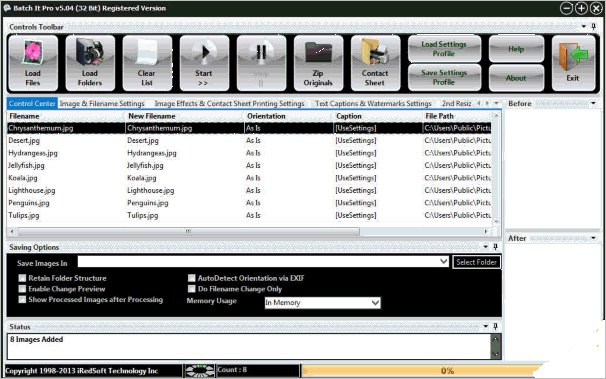Start batch processing with the Start button

tap(204, 63)
